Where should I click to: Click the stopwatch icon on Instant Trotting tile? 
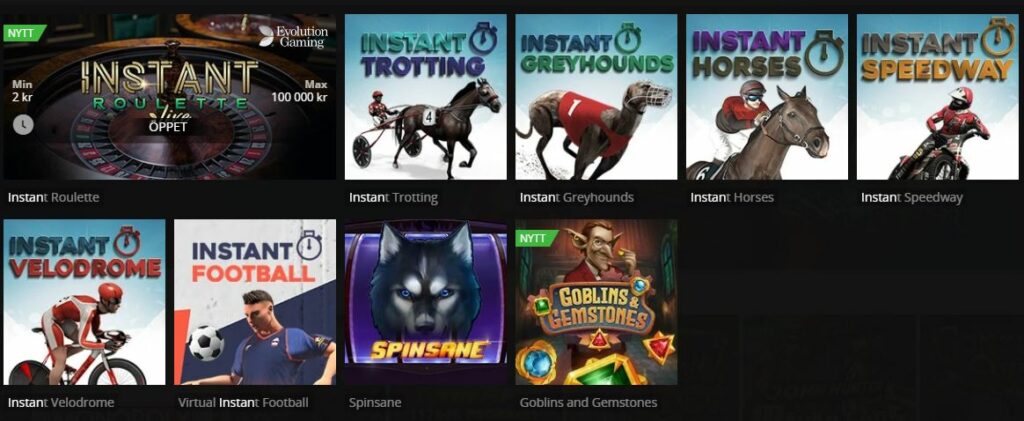(x=485, y=40)
